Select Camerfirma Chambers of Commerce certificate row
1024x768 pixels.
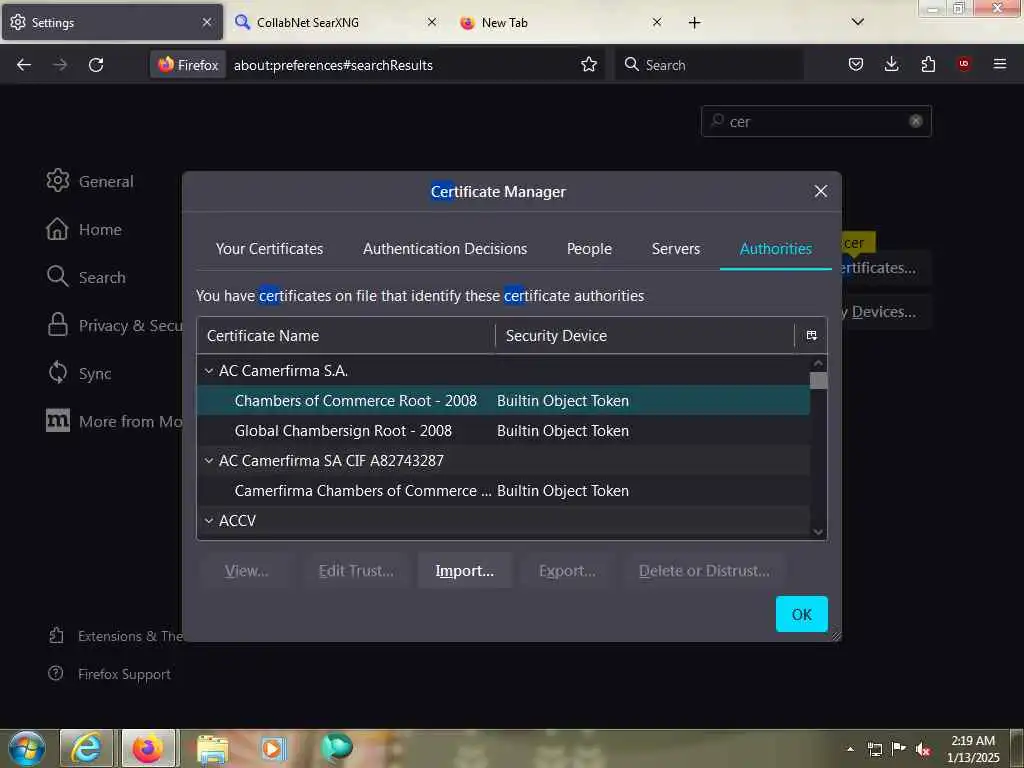[x=503, y=490]
